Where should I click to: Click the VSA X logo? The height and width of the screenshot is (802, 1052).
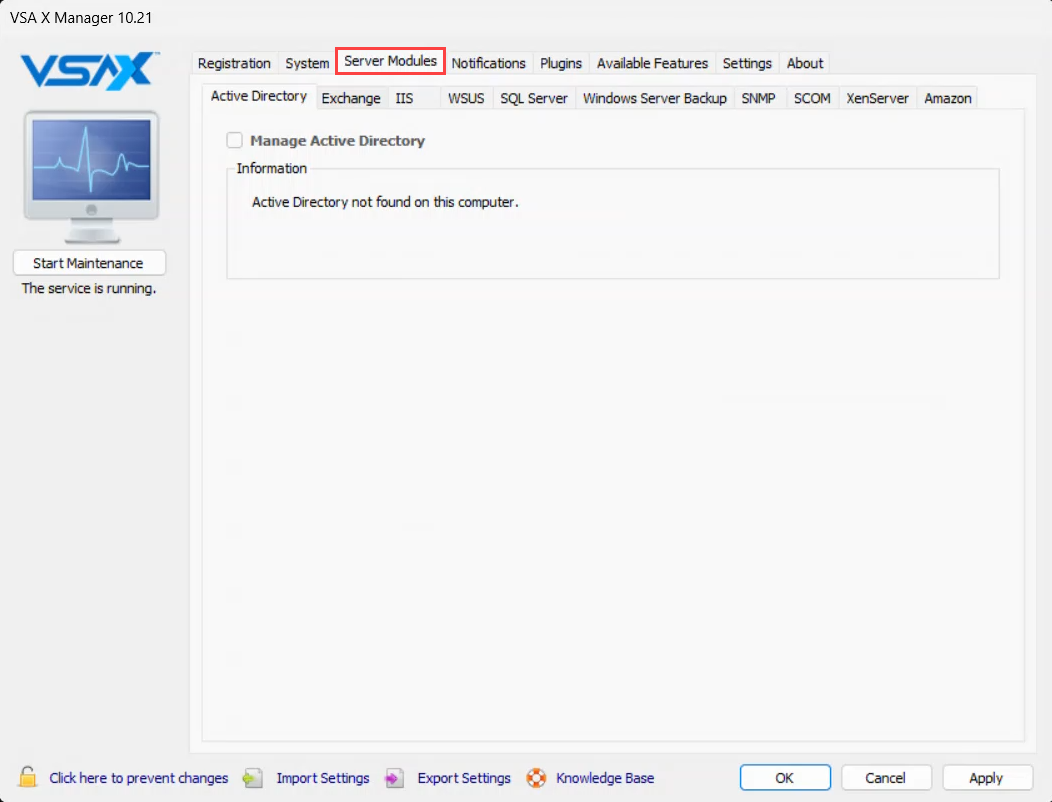90,72
